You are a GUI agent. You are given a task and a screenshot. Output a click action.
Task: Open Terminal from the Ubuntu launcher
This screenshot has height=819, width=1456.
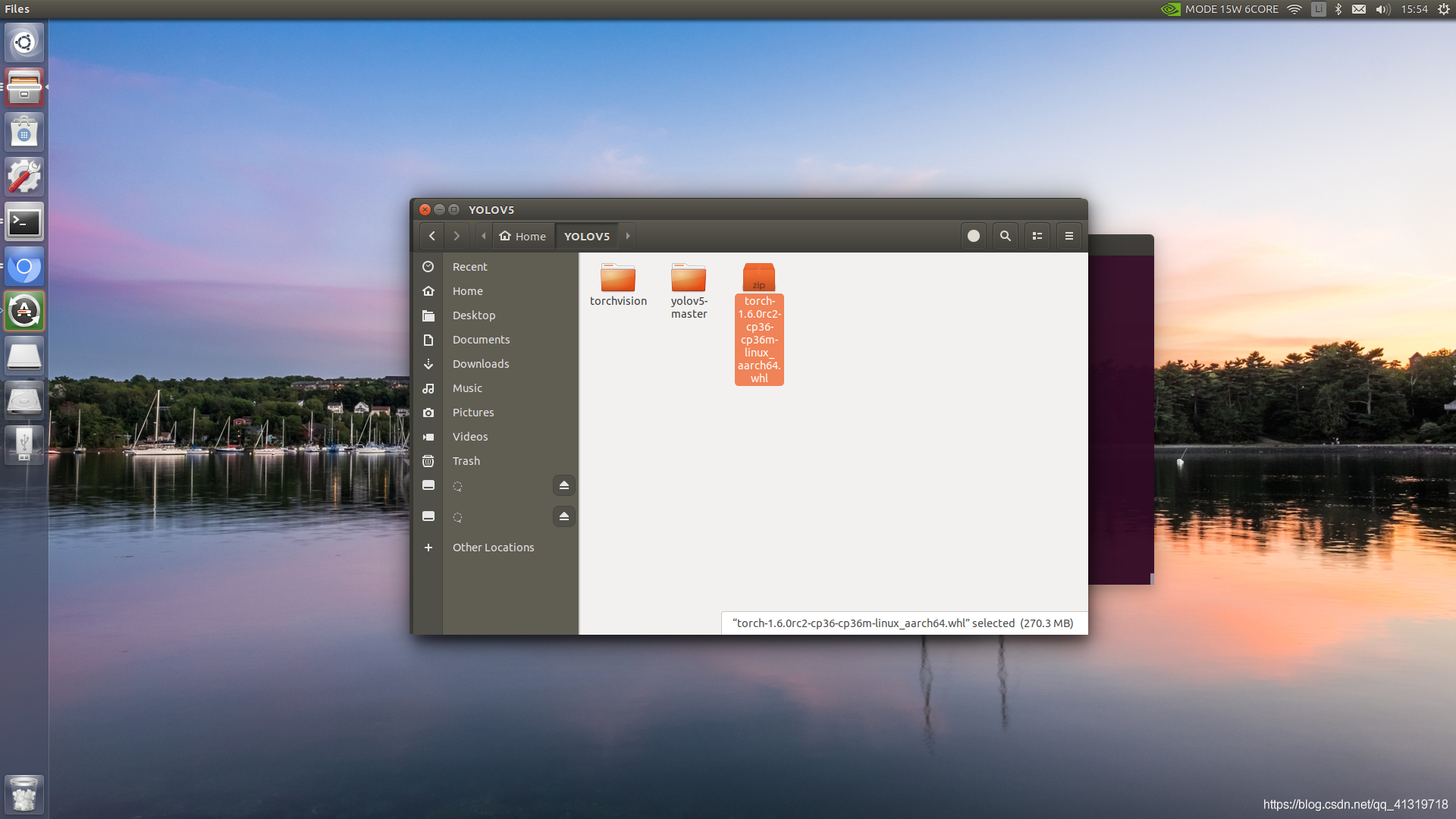[x=24, y=222]
